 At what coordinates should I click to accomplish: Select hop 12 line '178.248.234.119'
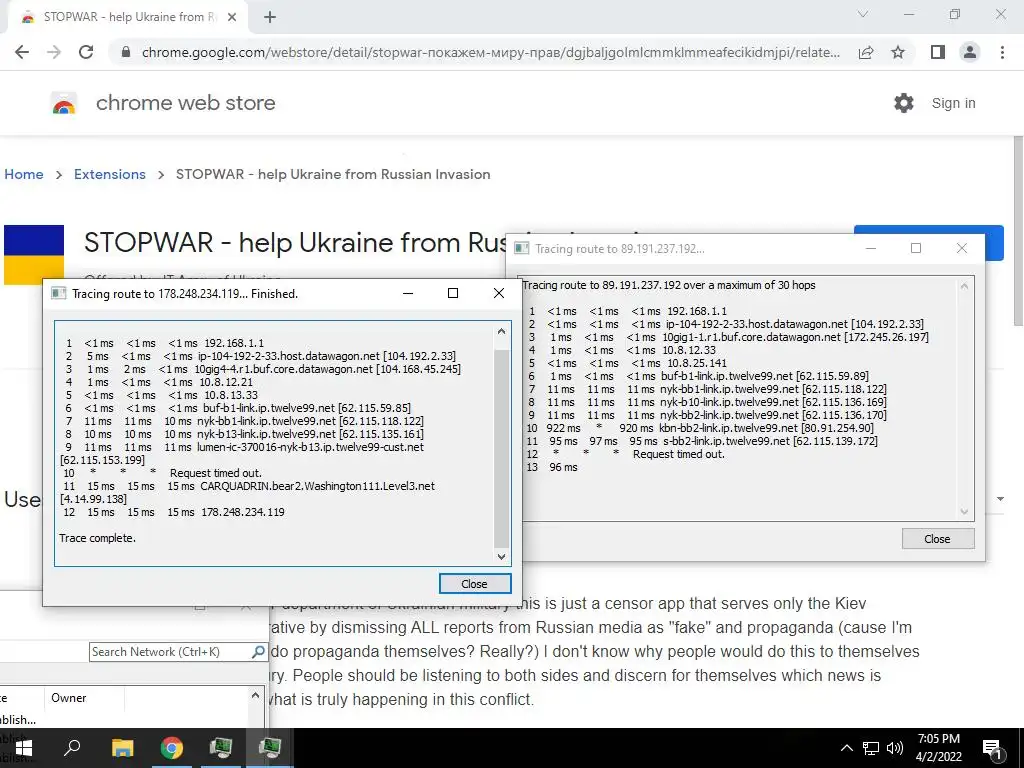pyautogui.click(x=173, y=512)
